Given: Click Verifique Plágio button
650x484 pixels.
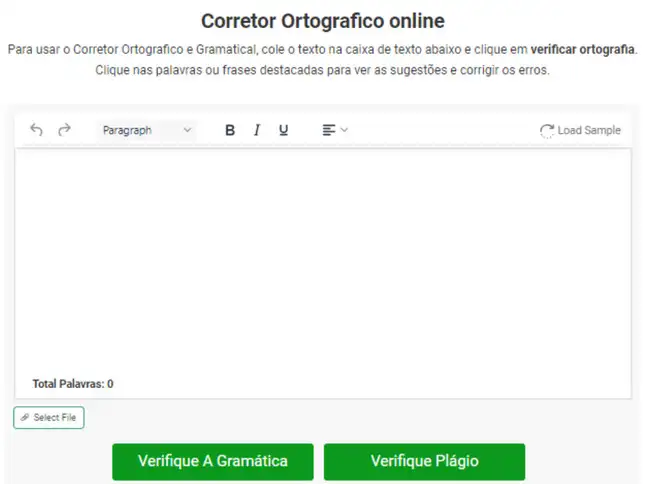Looking at the screenshot, I should pos(424,462).
